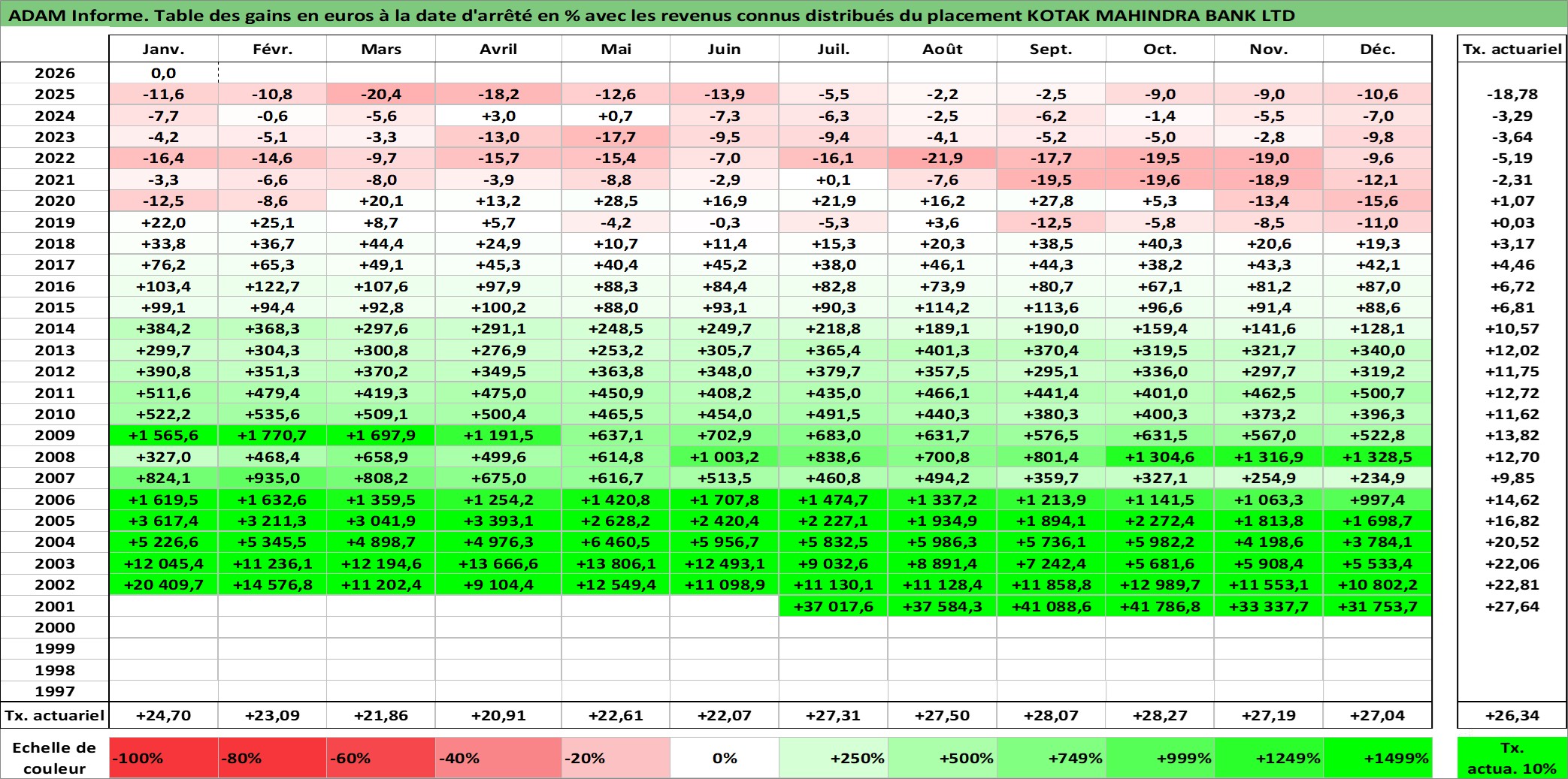Select the +44,4 cell in March 2018

(x=381, y=243)
